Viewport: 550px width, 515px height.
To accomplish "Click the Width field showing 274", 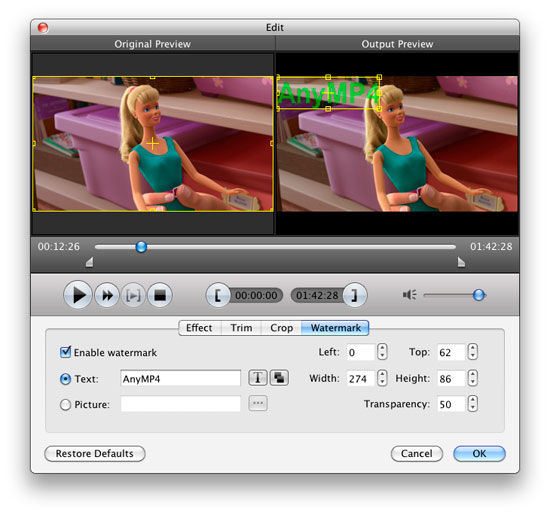I will pos(361,379).
